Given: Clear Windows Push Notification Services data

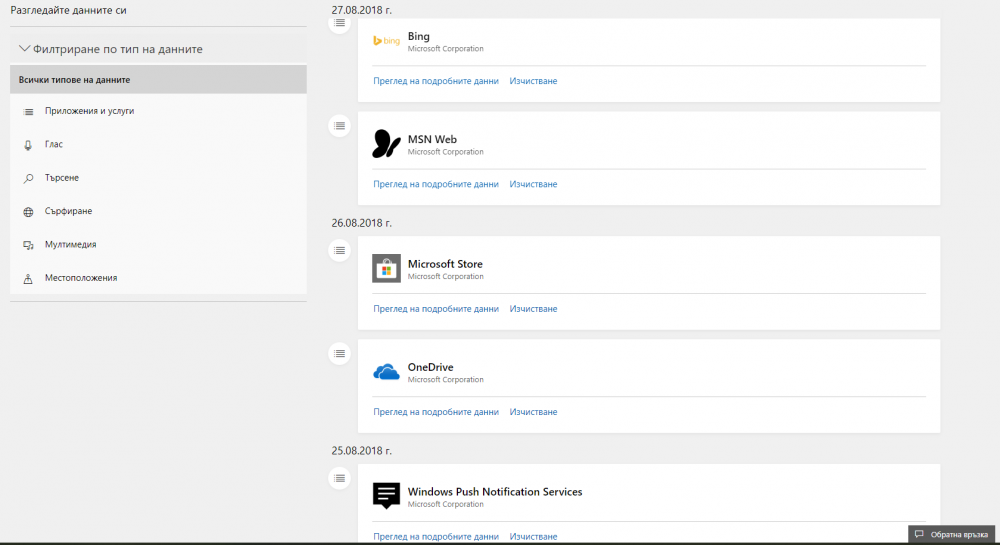Looking at the screenshot, I should [x=533, y=537].
